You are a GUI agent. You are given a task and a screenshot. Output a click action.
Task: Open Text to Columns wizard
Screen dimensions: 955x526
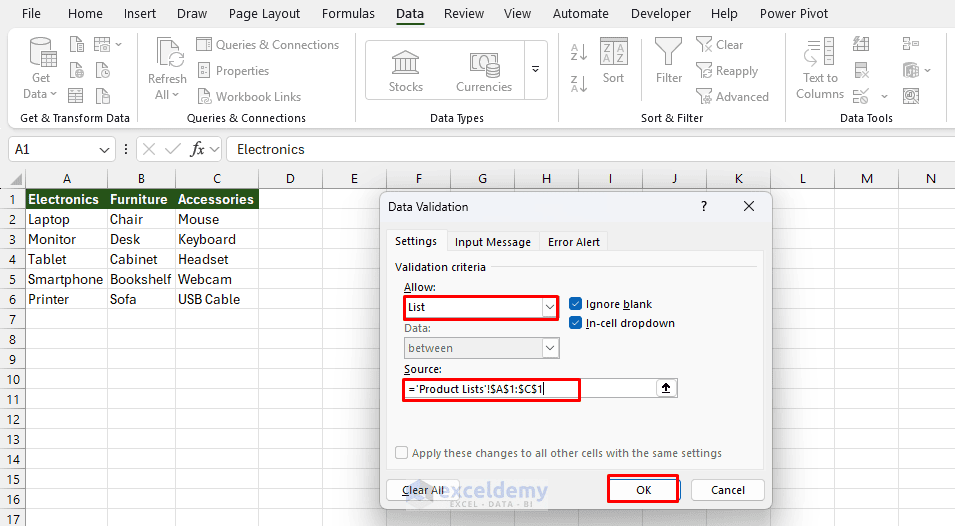tap(820, 68)
